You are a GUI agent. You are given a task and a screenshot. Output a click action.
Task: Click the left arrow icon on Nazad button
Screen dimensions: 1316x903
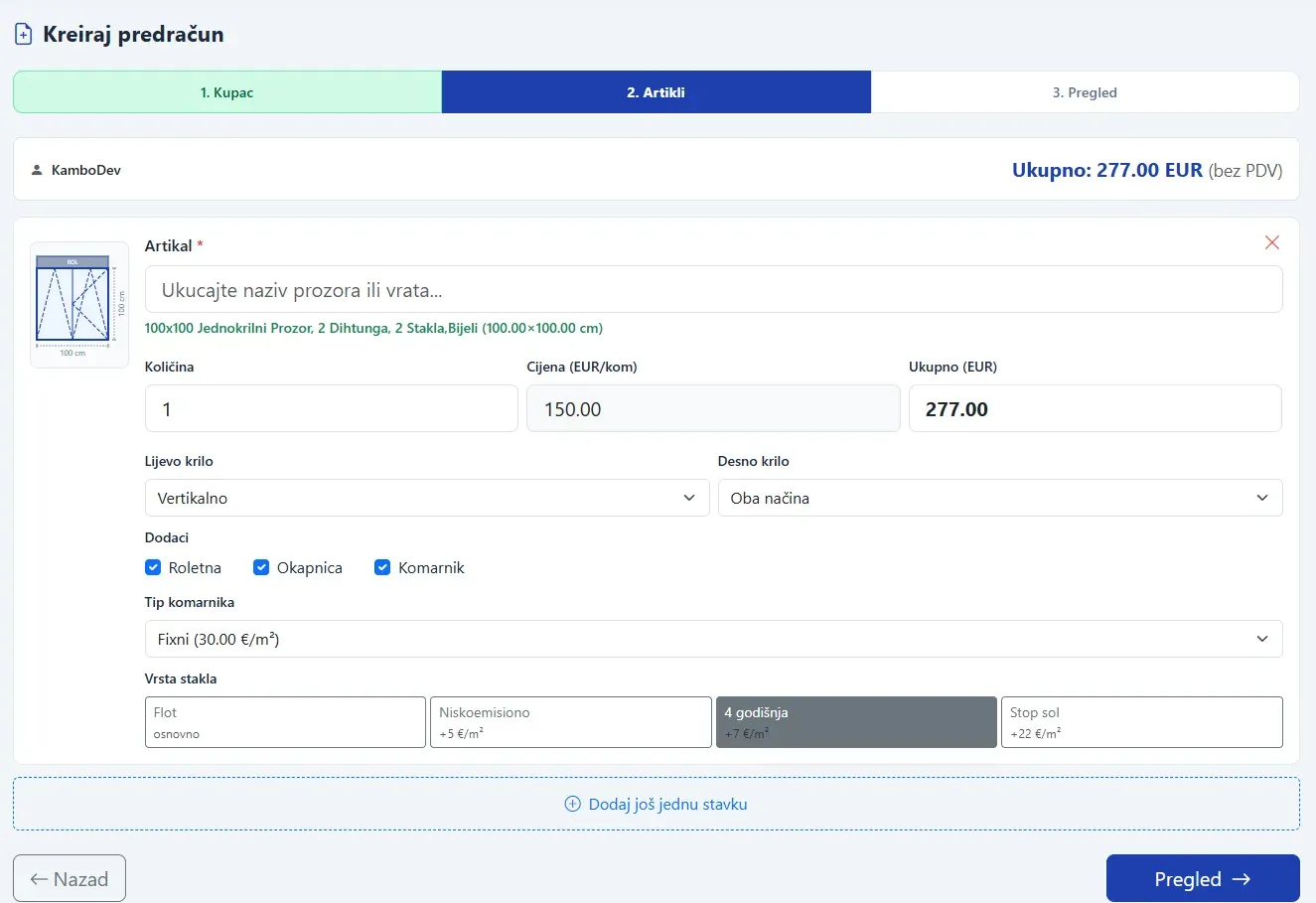40,879
